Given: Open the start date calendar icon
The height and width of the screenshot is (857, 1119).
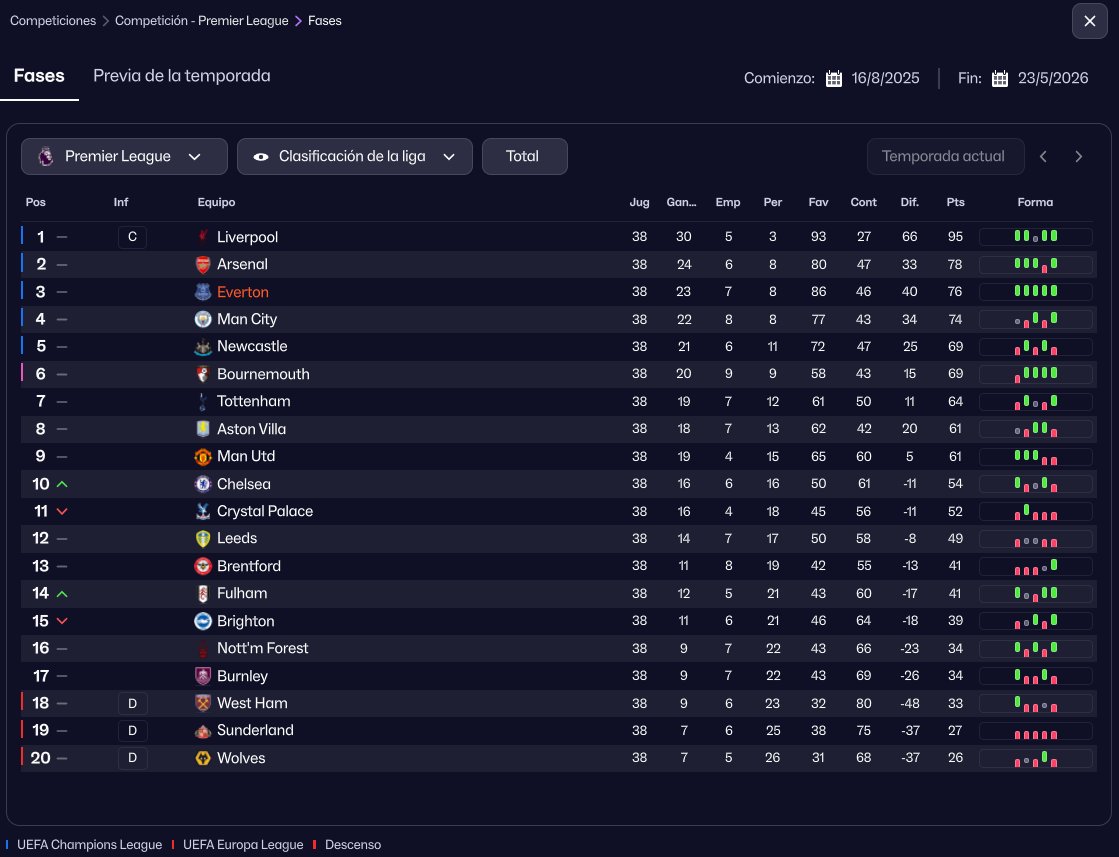Looking at the screenshot, I should (x=834, y=79).
